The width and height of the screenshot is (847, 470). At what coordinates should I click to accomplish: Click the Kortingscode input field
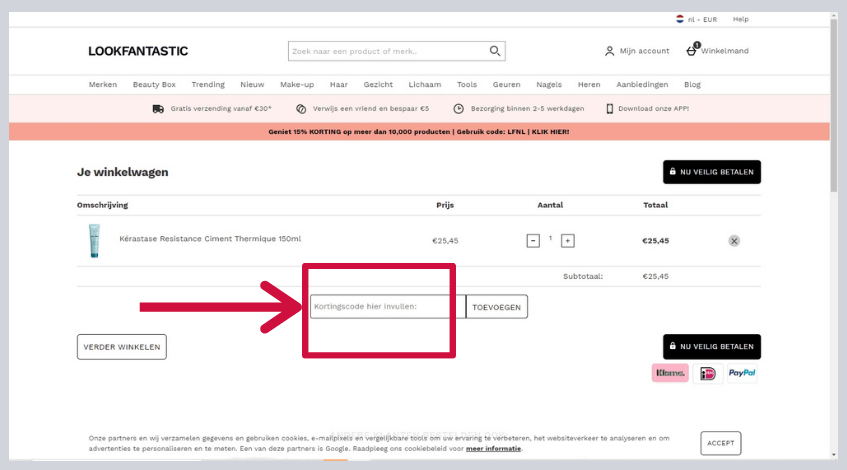pyautogui.click(x=387, y=307)
